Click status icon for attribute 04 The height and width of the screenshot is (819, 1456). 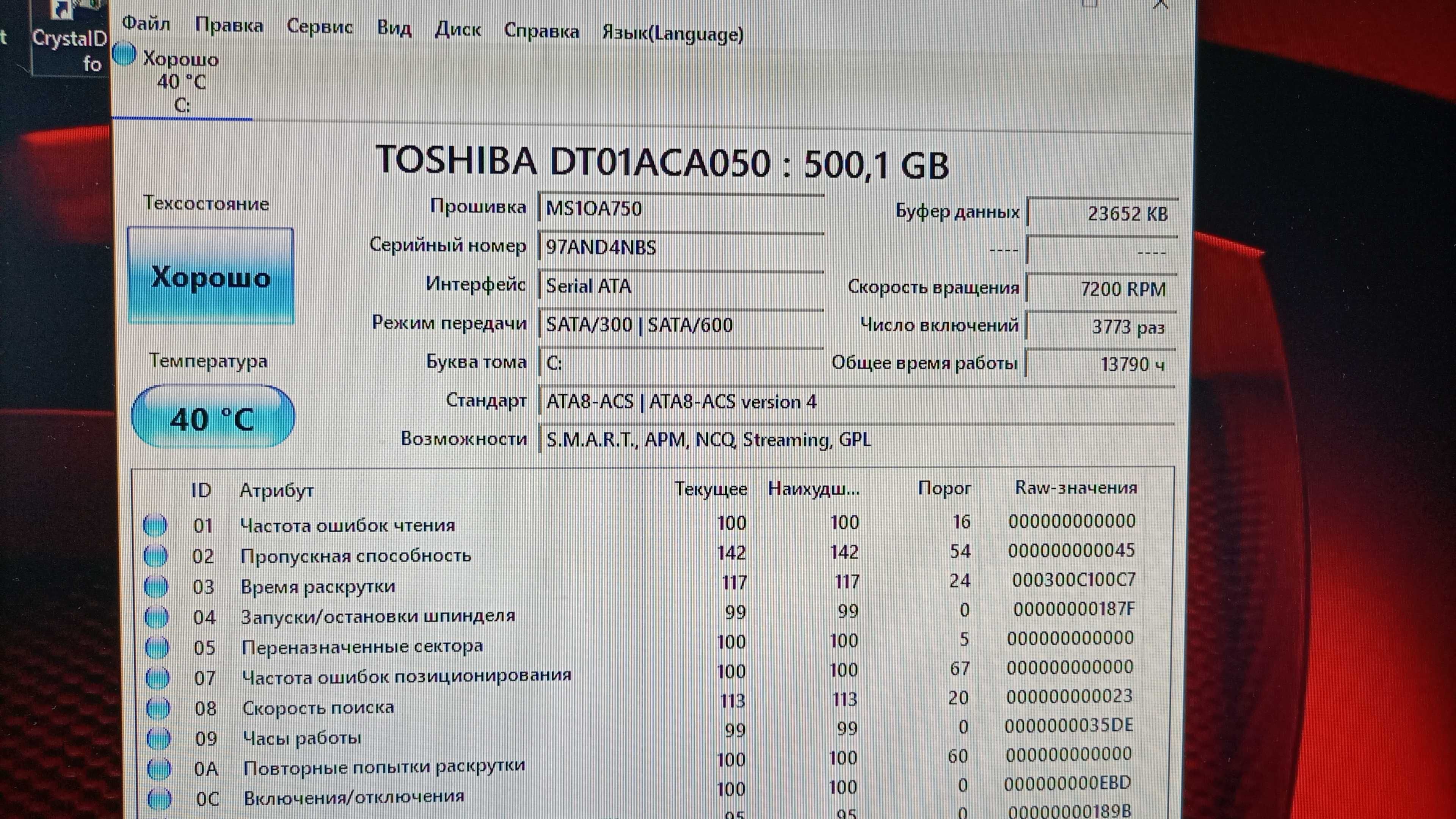(x=157, y=617)
